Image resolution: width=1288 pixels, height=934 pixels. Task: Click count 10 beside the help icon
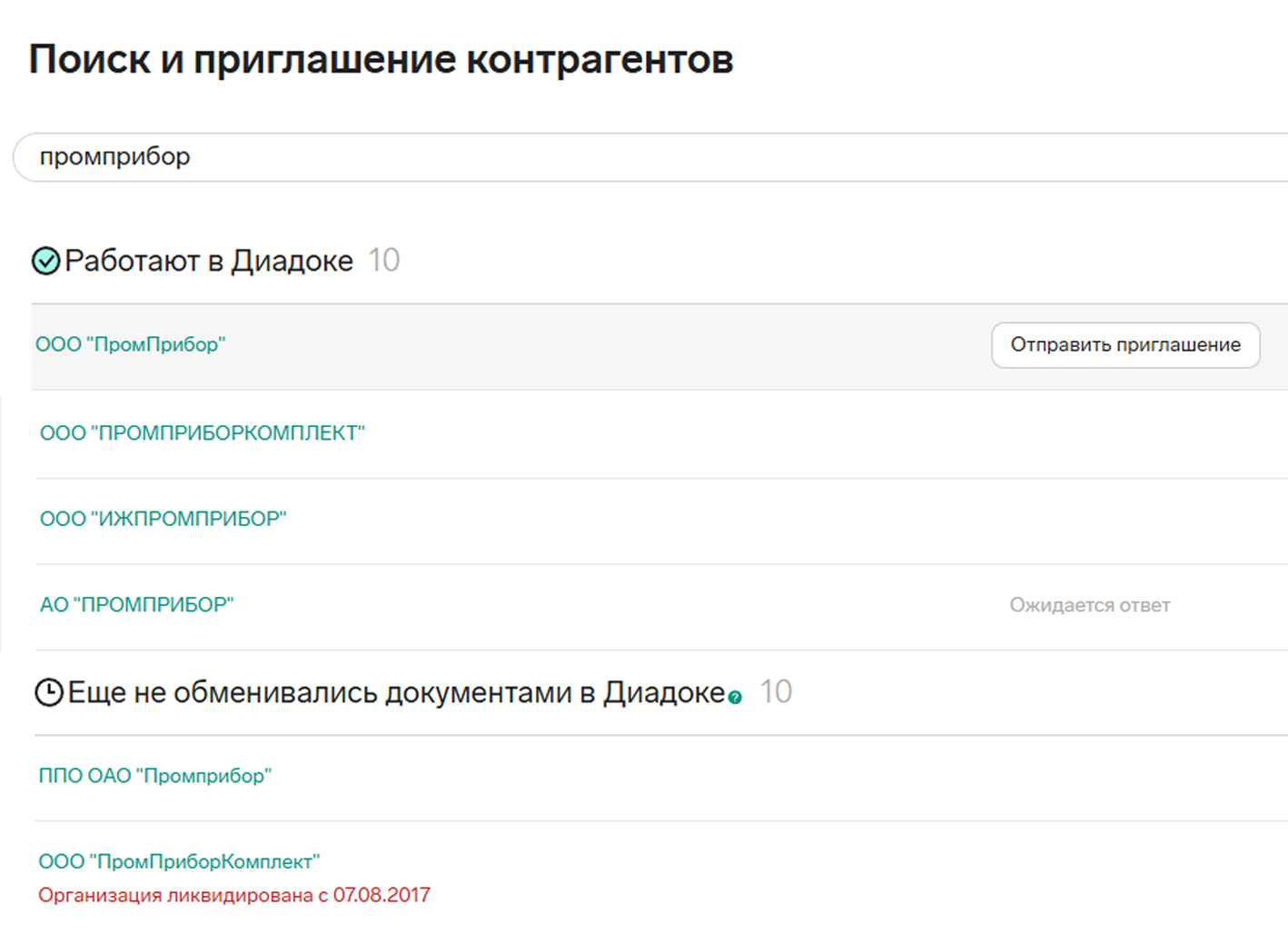click(x=776, y=692)
